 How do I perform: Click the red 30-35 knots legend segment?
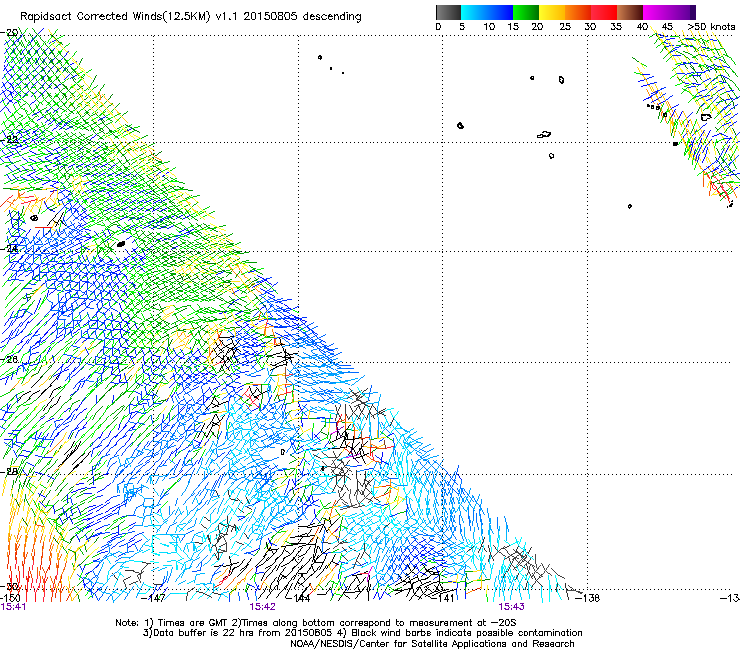pyautogui.click(x=604, y=12)
